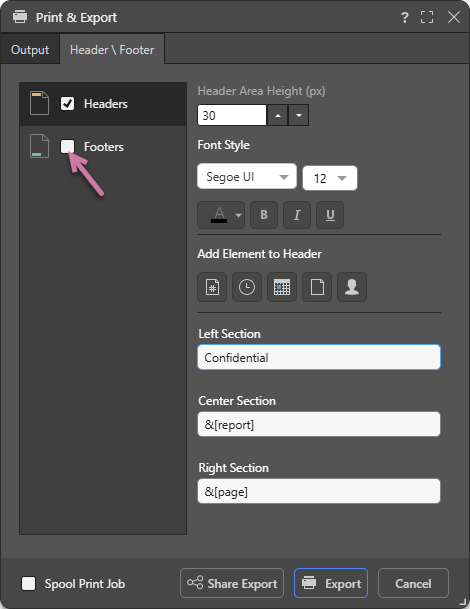Add time element clock icon
The width and height of the screenshot is (470, 609).
pos(247,287)
